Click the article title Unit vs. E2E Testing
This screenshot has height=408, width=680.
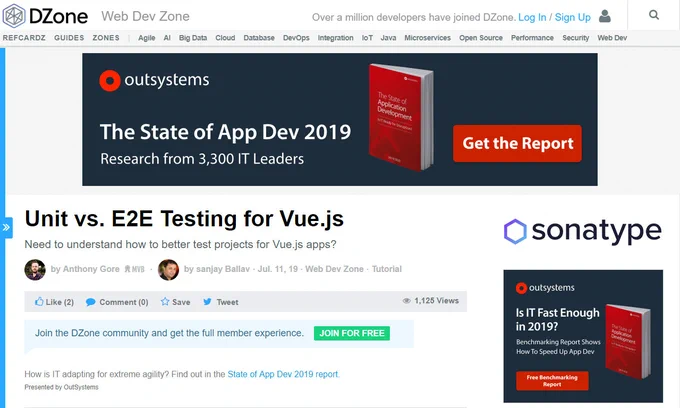(x=184, y=219)
